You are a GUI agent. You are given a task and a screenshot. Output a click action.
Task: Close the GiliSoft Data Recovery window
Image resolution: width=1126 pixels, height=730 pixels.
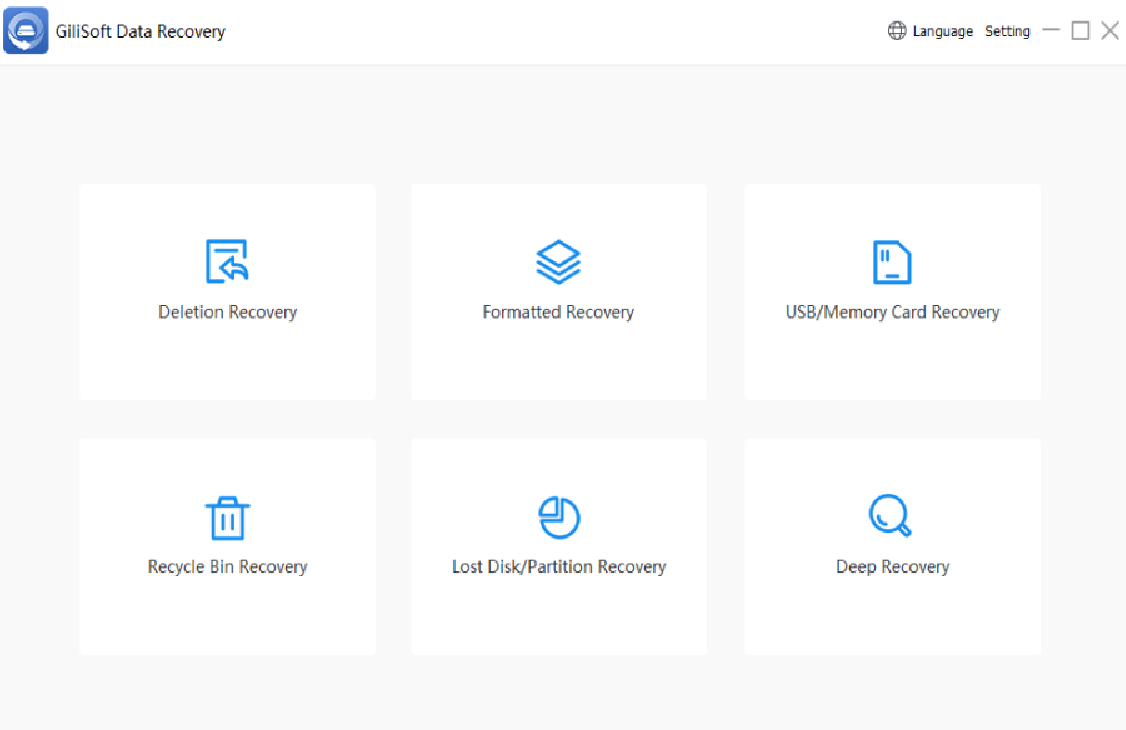tap(1109, 30)
